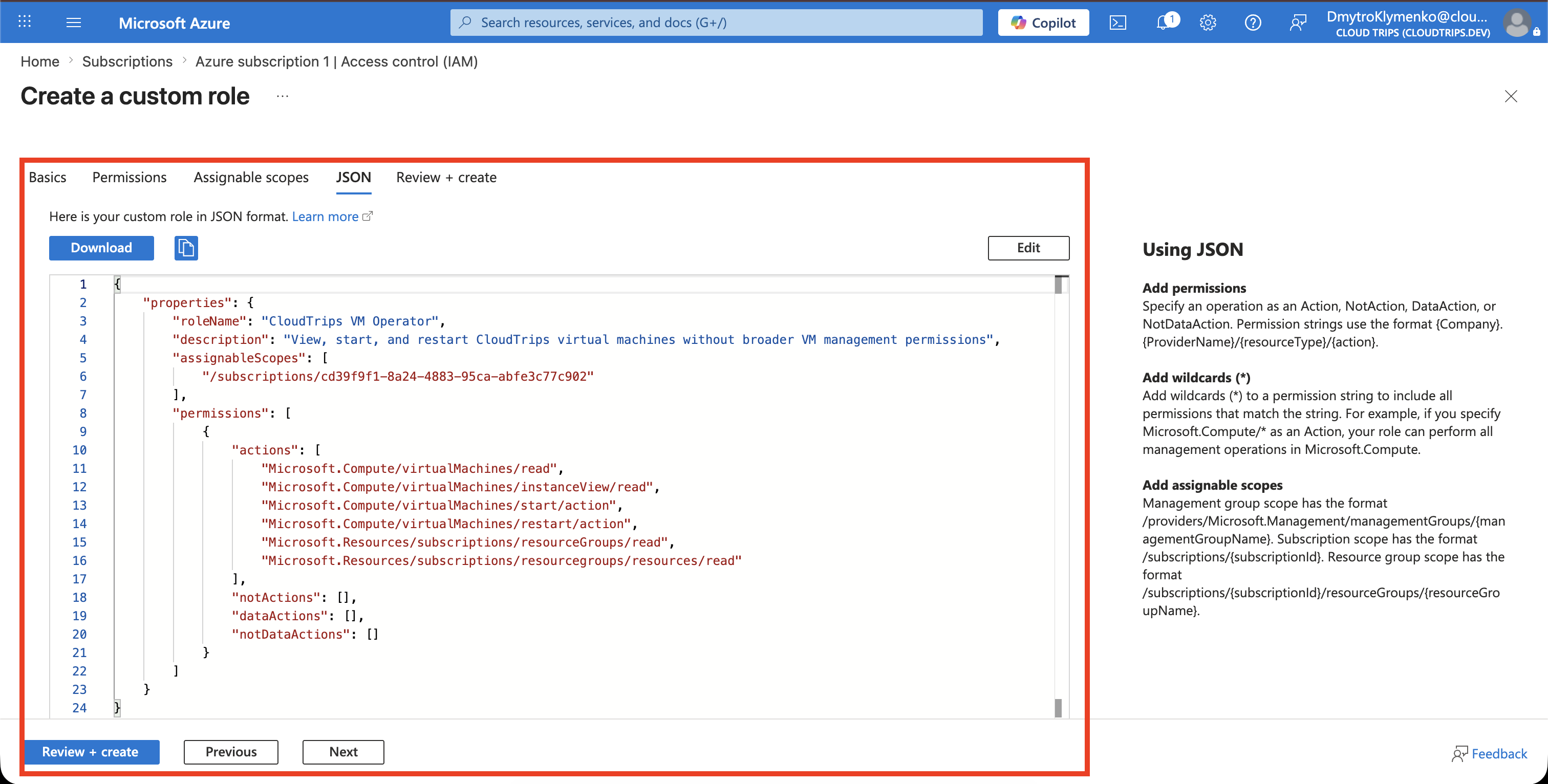1548x784 pixels.
Task: Go to Home breadcrumb
Action: 39,61
